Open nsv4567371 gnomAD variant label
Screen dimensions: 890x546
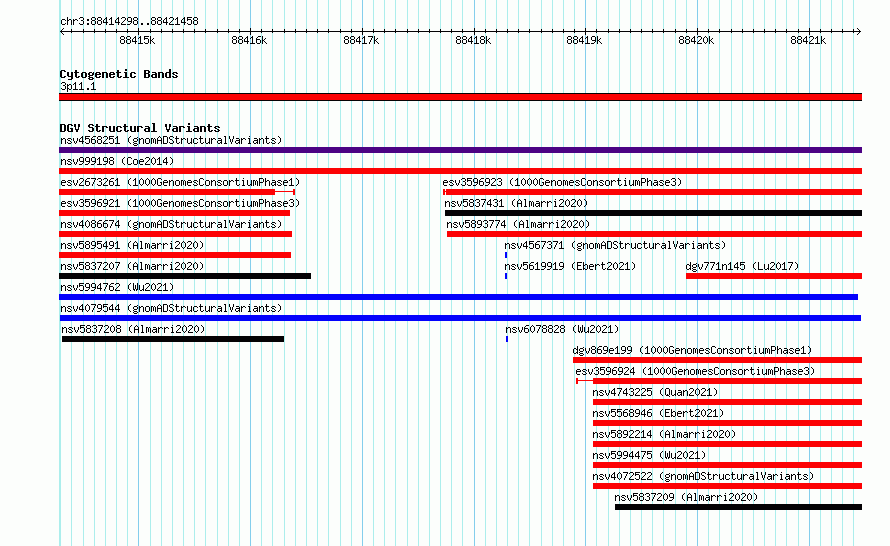pyautogui.click(x=615, y=245)
